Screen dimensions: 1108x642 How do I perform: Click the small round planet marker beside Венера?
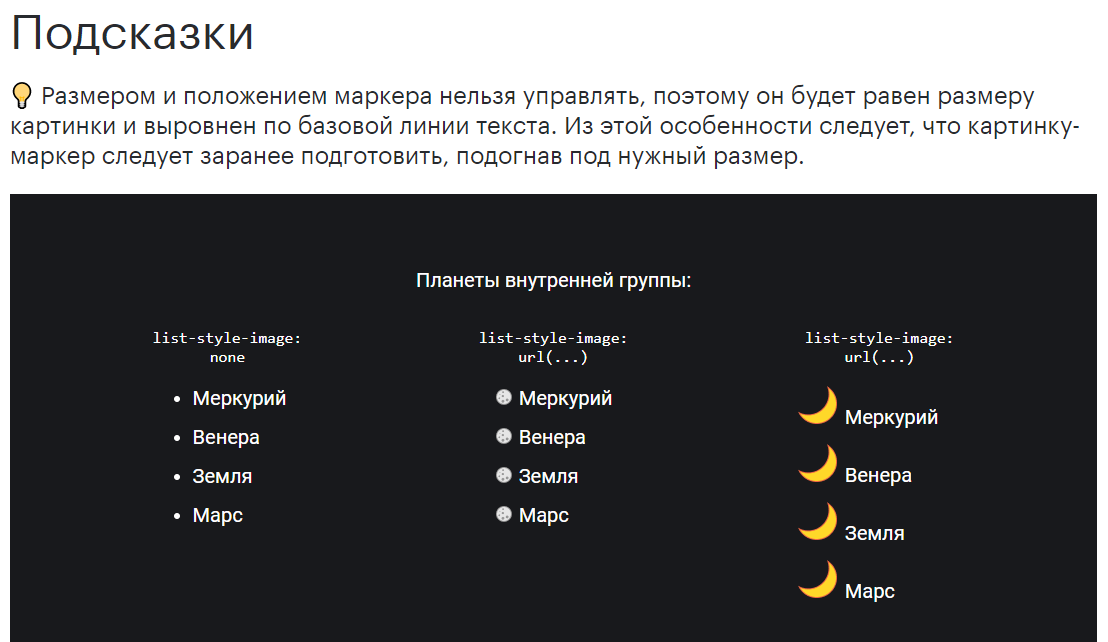(503, 436)
